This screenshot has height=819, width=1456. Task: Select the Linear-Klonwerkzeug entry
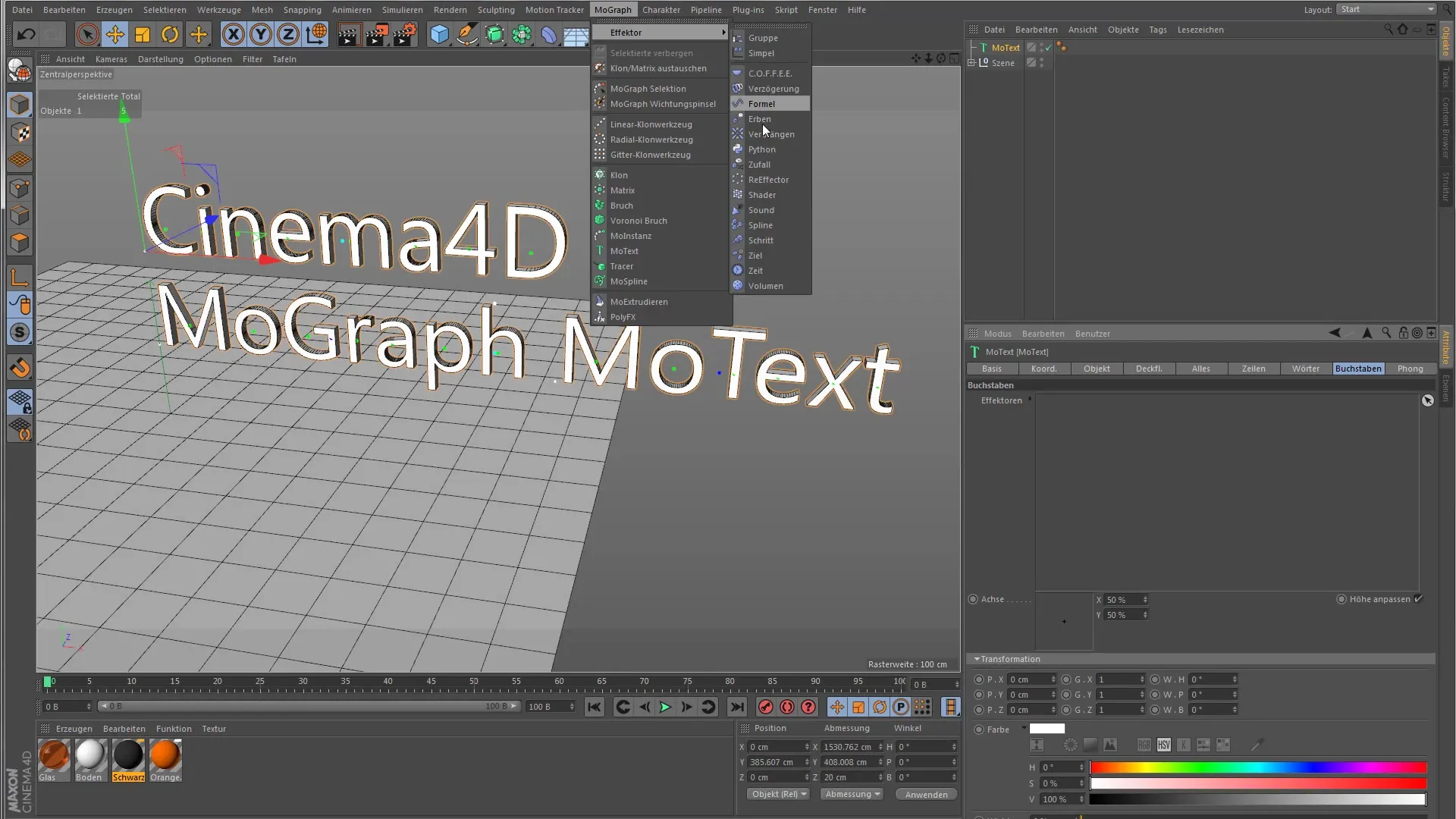660,124
